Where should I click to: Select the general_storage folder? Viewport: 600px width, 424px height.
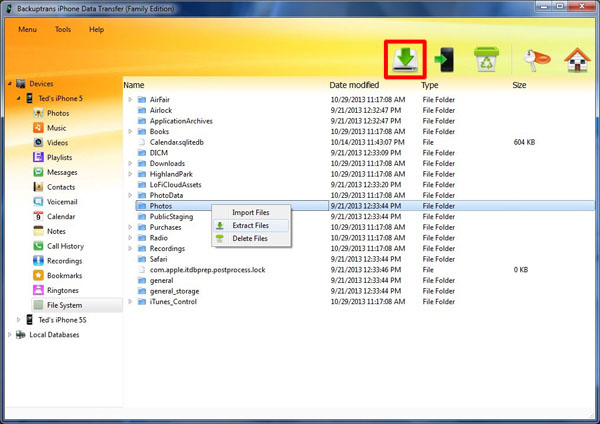(x=174, y=291)
